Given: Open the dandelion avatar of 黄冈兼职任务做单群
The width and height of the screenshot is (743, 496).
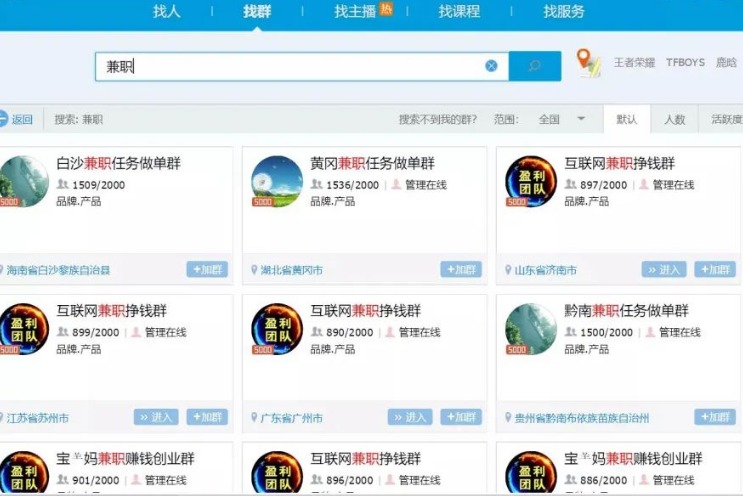Looking at the screenshot, I should click(277, 181).
